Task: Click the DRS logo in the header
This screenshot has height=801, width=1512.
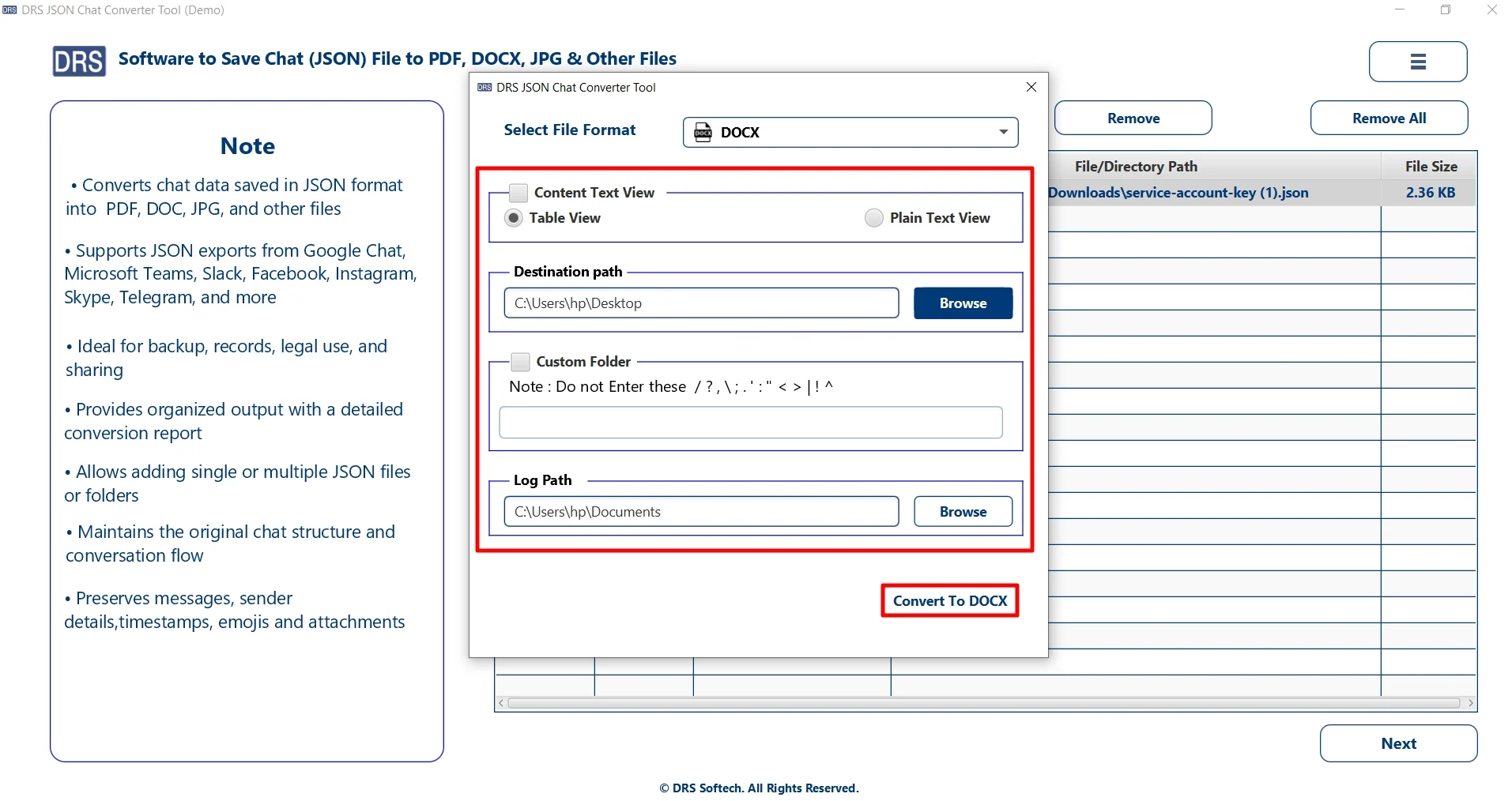Action: [x=79, y=61]
